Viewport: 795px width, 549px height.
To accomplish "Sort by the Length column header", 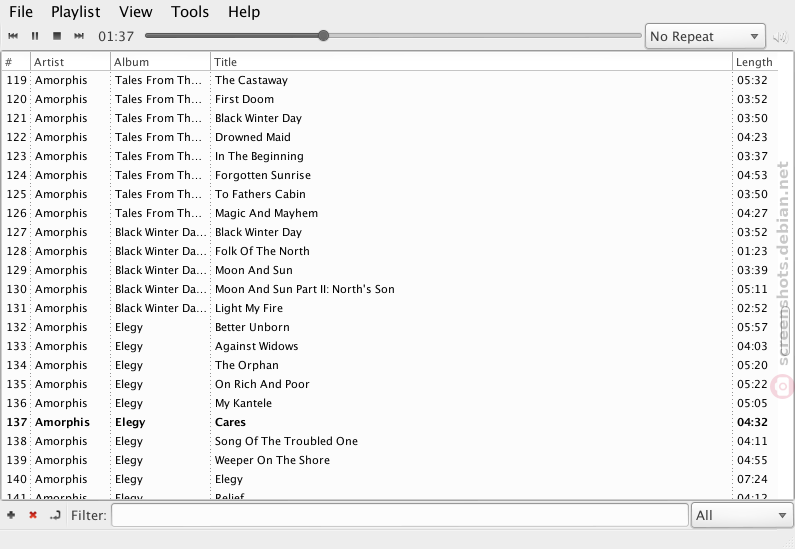I will tap(754, 62).
